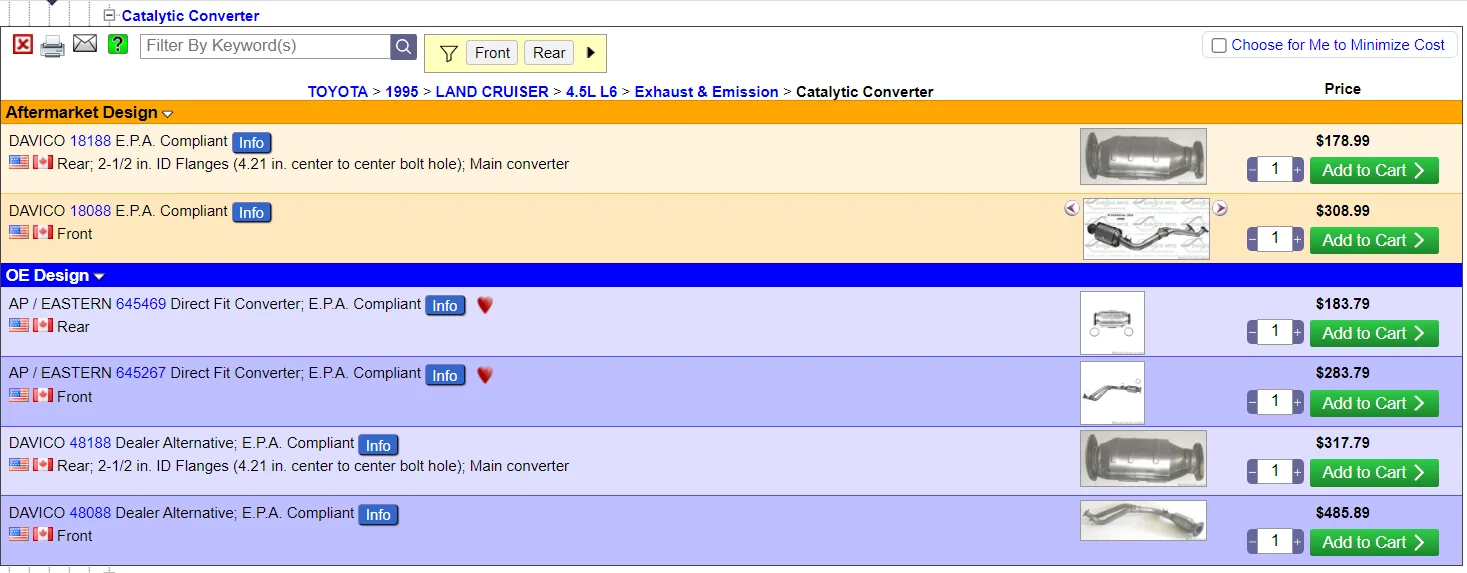Viewport: 1467px width, 573px height.
Task: Open Info for DAVICO 18188
Action: tap(252, 143)
